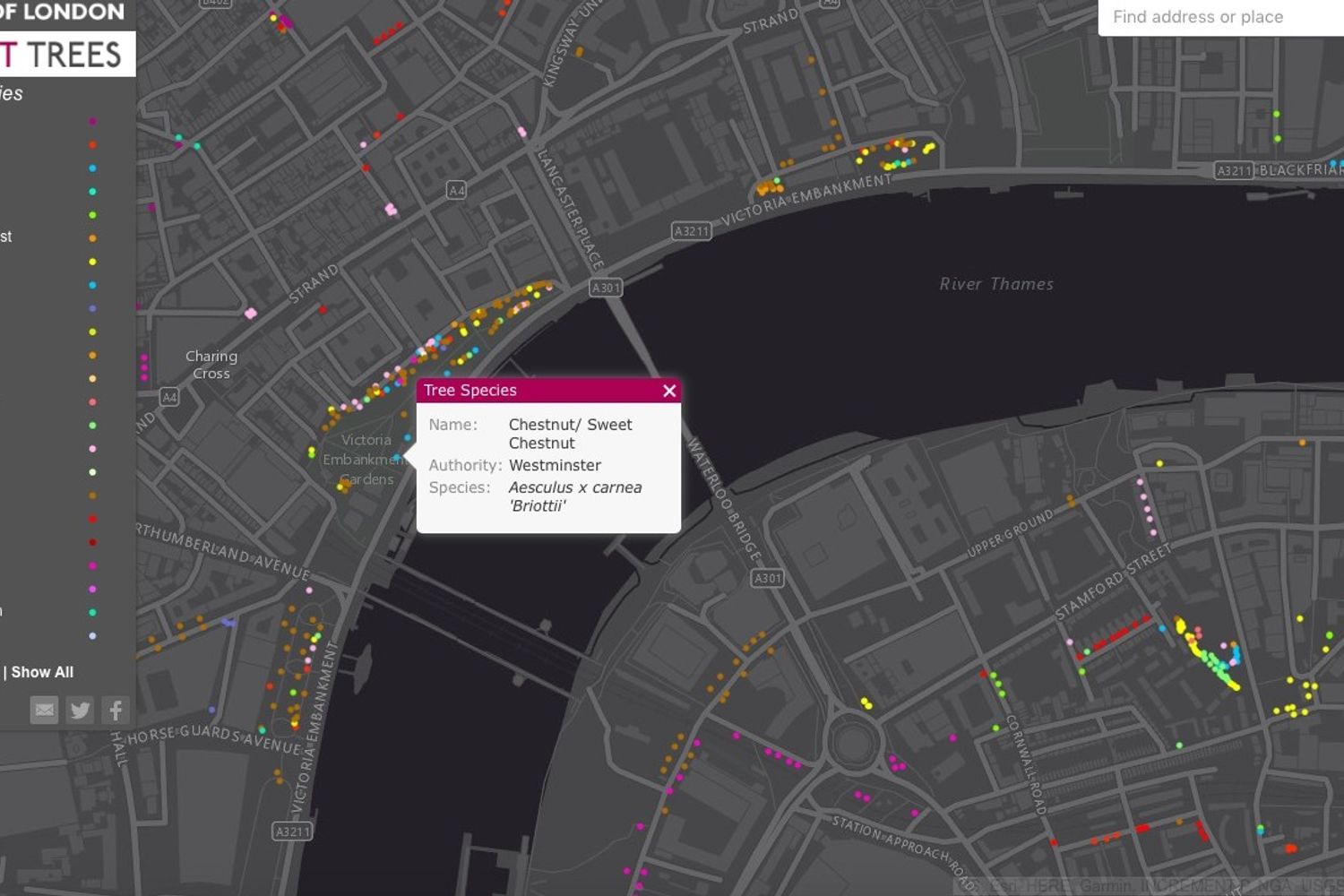Select the last legend color dot
The image size is (1344, 896).
tap(92, 636)
